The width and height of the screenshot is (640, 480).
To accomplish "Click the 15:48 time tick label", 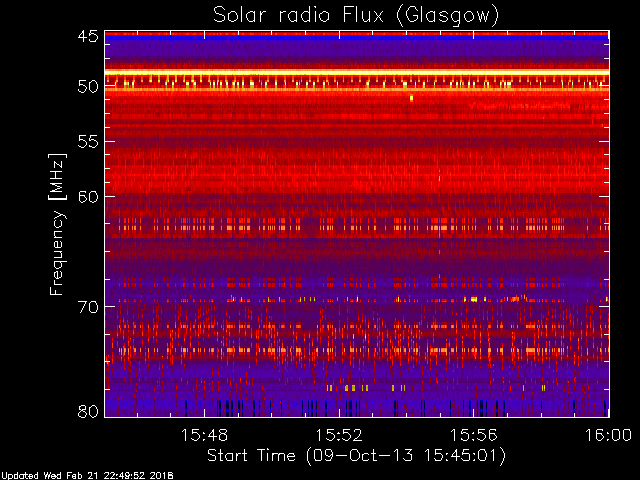I will (x=204, y=435).
